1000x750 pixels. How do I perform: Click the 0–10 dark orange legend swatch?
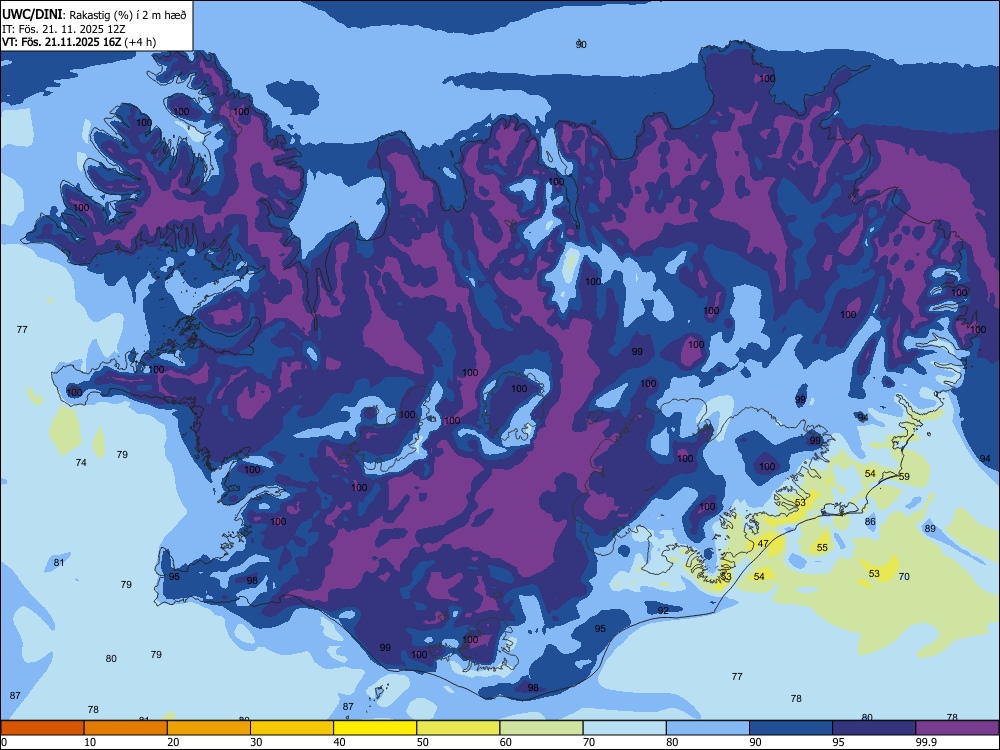tap(42, 728)
